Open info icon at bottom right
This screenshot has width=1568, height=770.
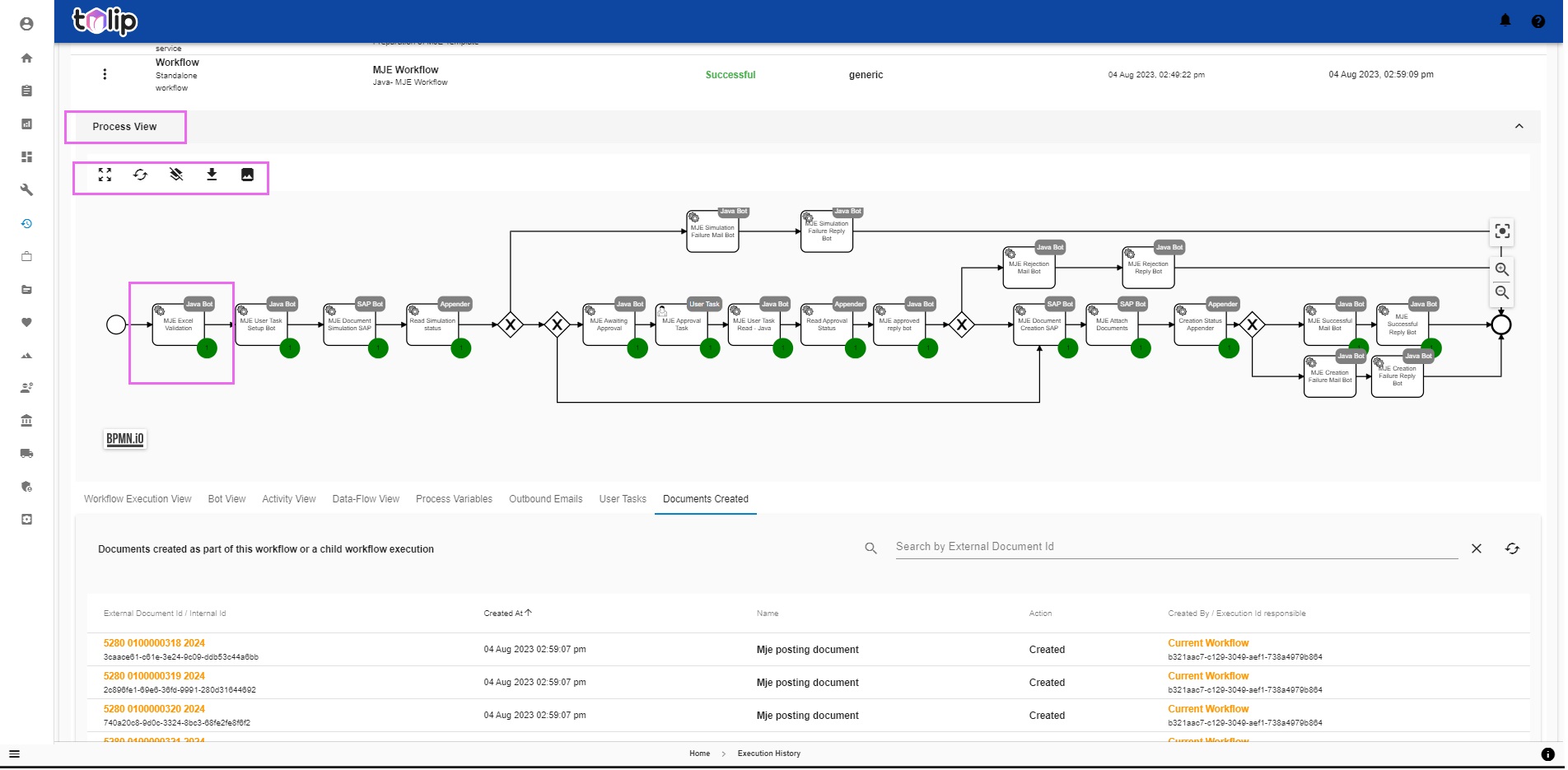pyautogui.click(x=1547, y=754)
